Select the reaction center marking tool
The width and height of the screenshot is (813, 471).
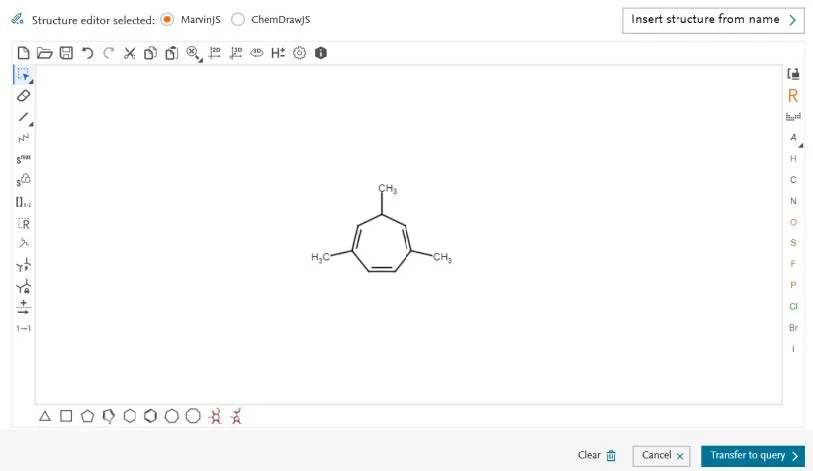pos(23,266)
